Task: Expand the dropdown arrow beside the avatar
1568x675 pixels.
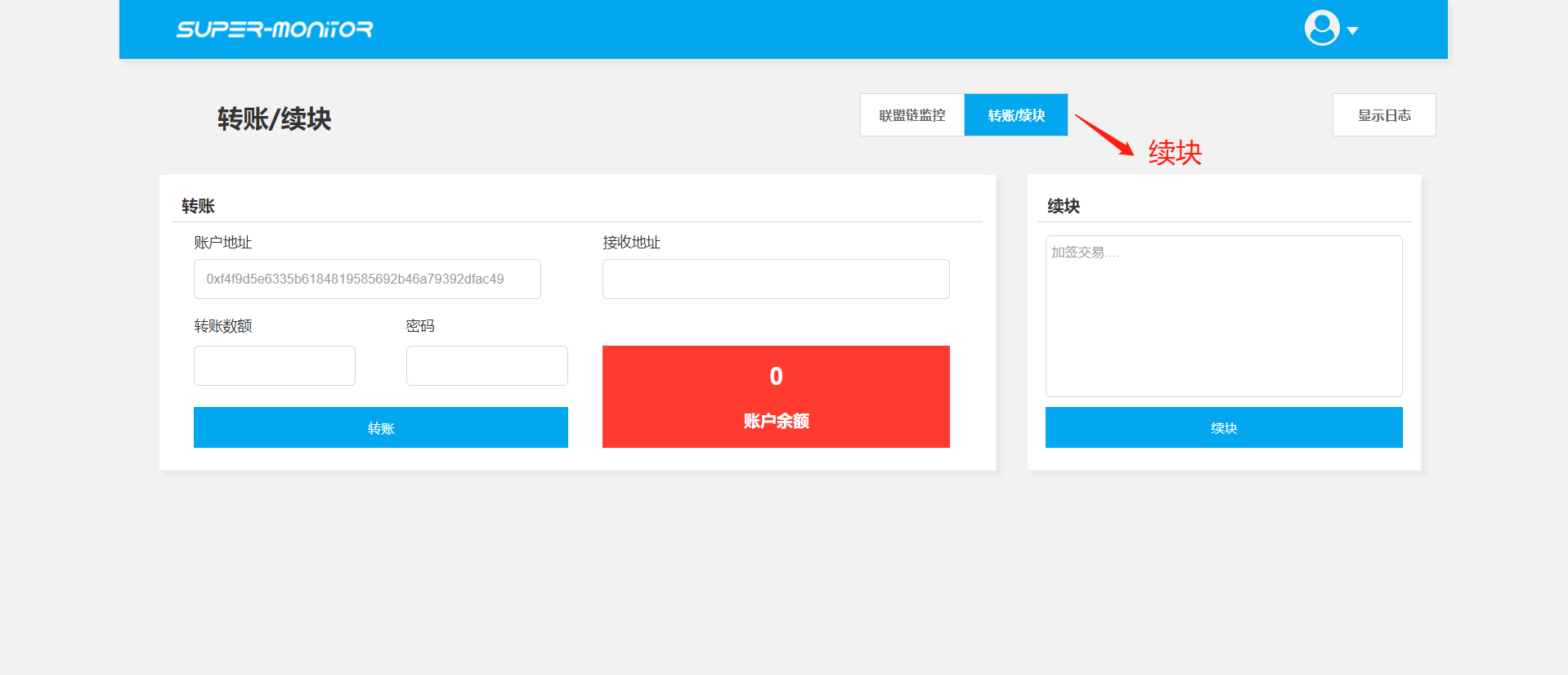Action: 1352,31
